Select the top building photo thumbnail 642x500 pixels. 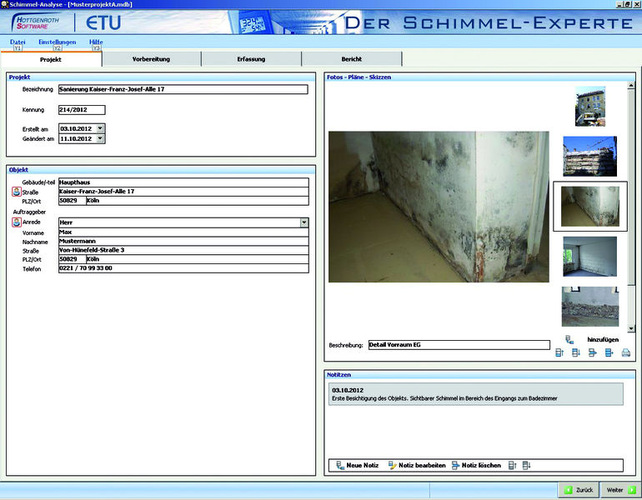[589, 106]
